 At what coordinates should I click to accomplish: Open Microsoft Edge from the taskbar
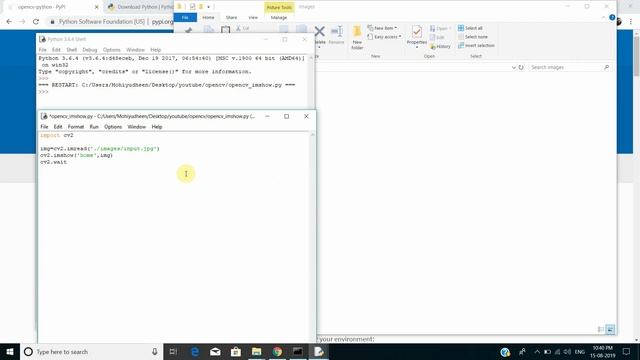(195, 352)
